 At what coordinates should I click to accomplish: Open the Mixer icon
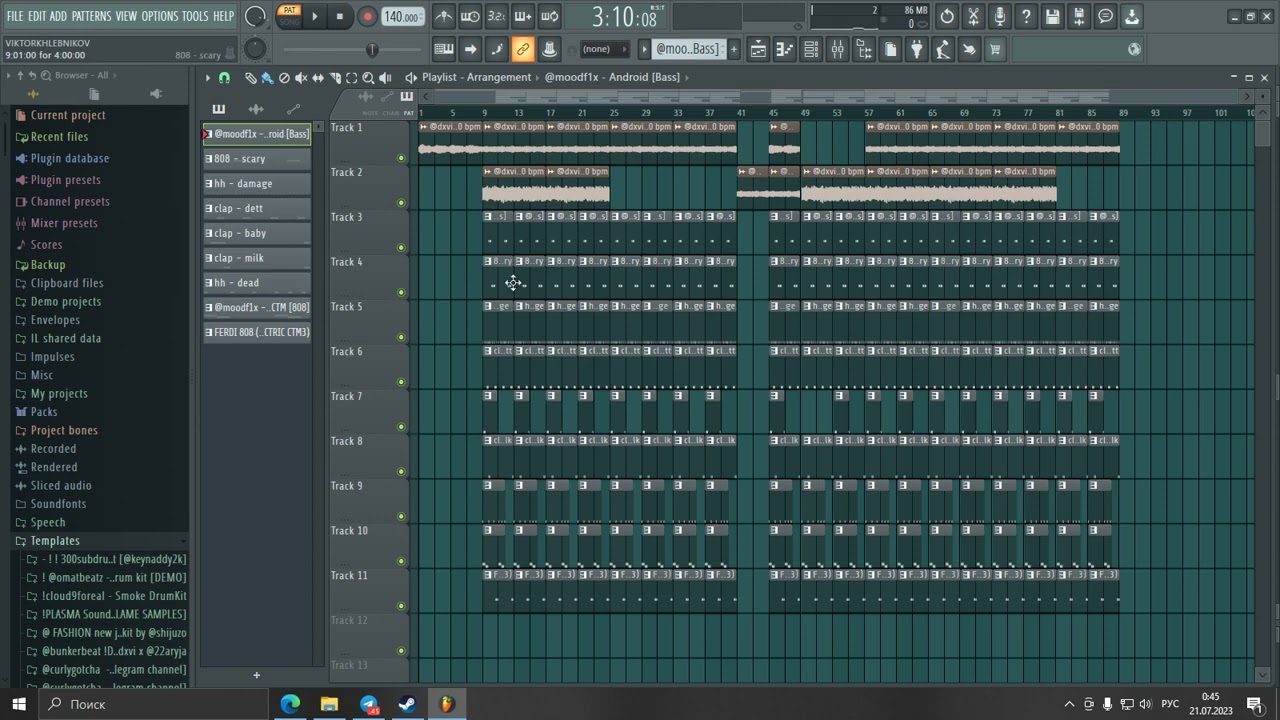pyautogui.click(x=837, y=49)
